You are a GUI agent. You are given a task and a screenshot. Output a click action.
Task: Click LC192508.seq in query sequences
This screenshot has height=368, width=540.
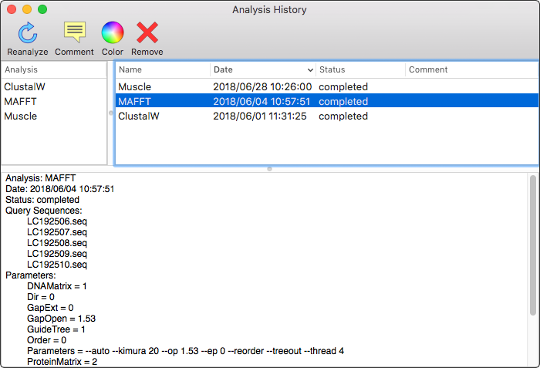click(57, 243)
